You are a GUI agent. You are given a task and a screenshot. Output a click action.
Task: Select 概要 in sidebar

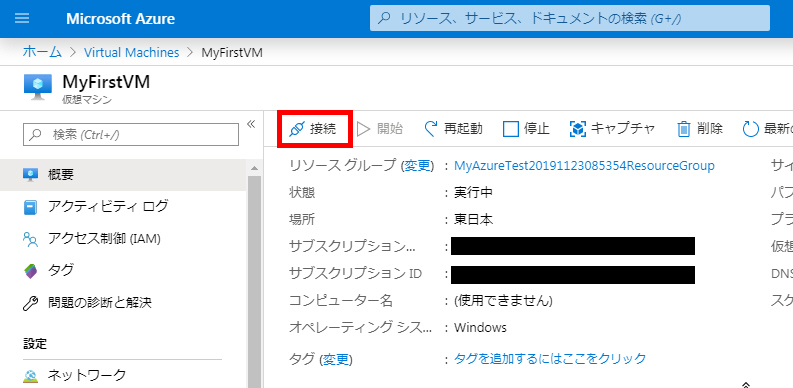123,175
